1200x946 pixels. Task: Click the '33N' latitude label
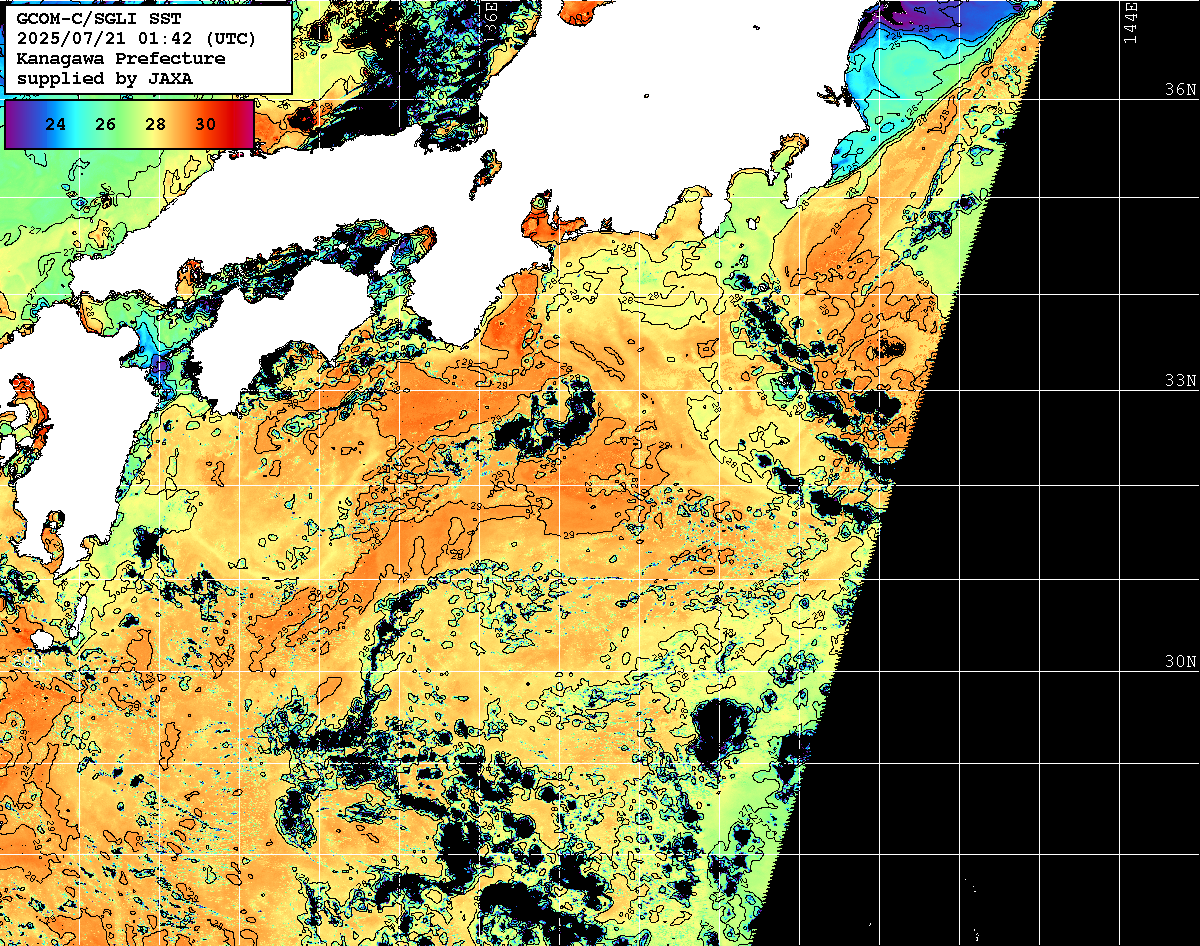1181,381
